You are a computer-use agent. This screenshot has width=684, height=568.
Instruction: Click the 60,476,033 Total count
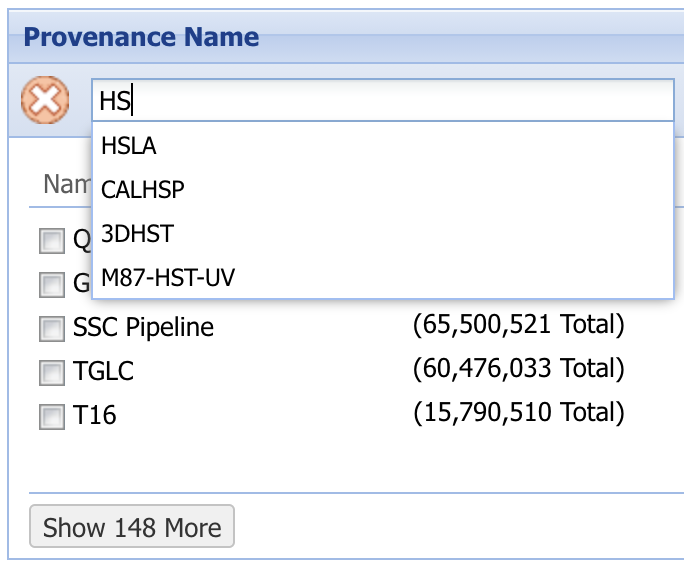(x=518, y=369)
